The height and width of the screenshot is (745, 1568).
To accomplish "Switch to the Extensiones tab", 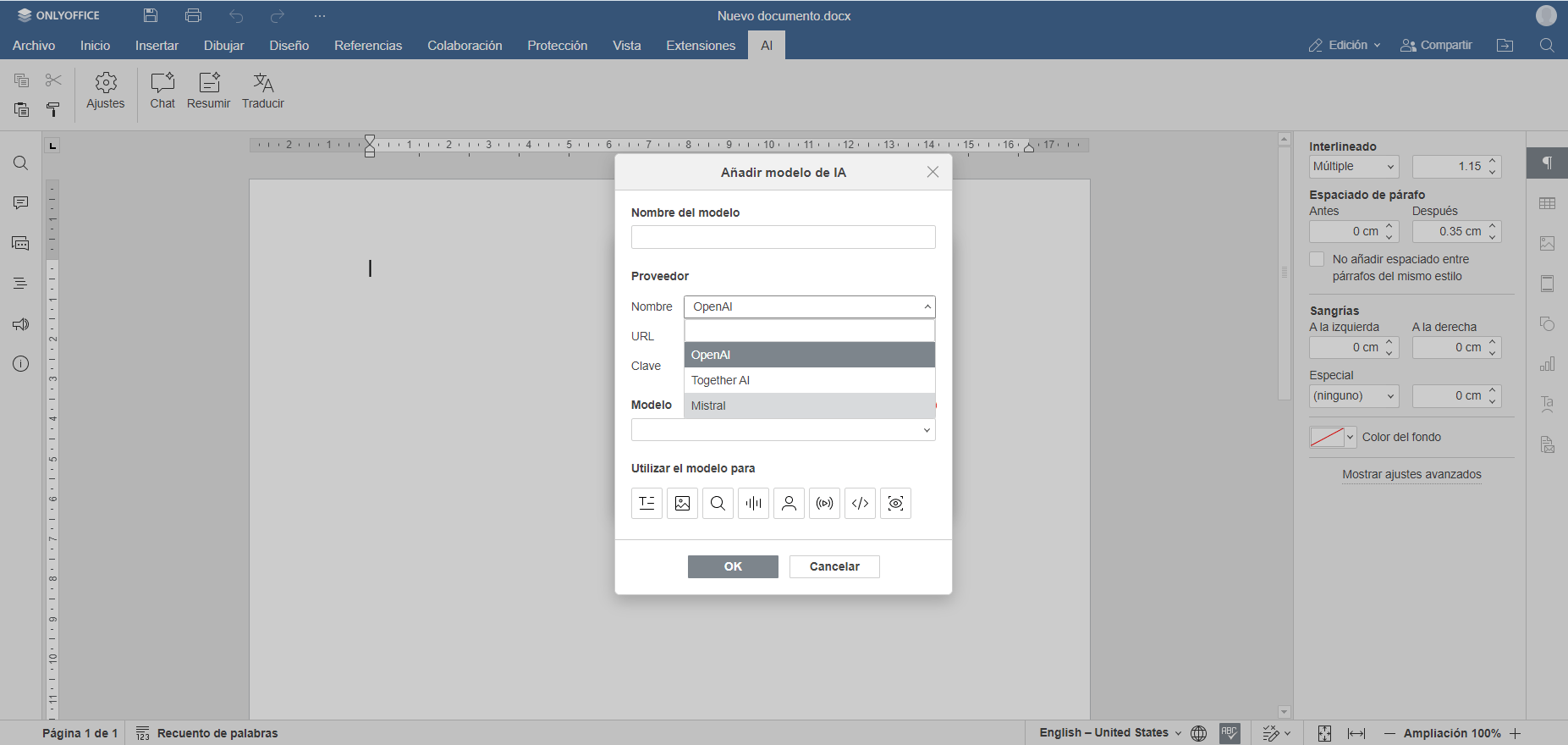I will (701, 45).
